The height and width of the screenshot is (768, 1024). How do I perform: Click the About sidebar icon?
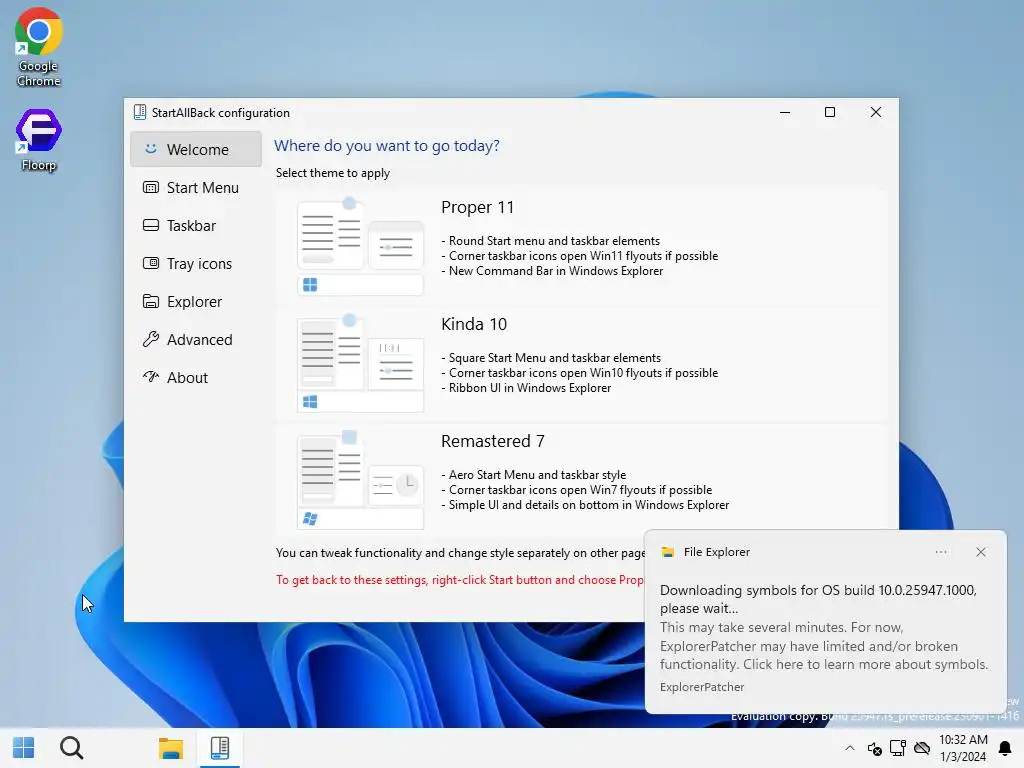pyautogui.click(x=151, y=376)
